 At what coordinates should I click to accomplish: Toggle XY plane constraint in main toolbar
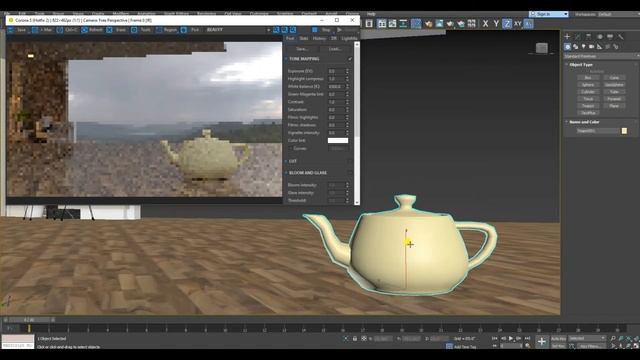[518, 24]
